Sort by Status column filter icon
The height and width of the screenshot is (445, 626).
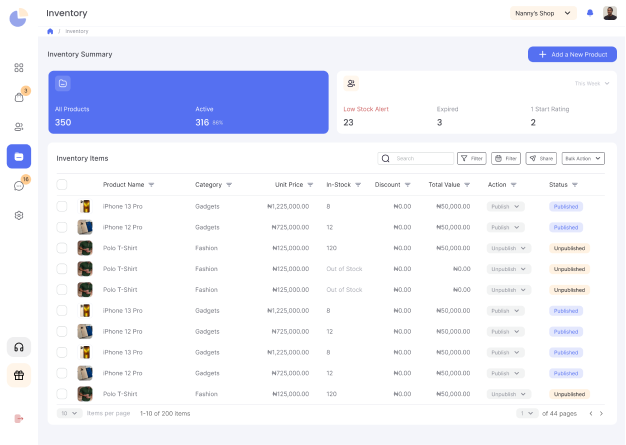coord(574,185)
